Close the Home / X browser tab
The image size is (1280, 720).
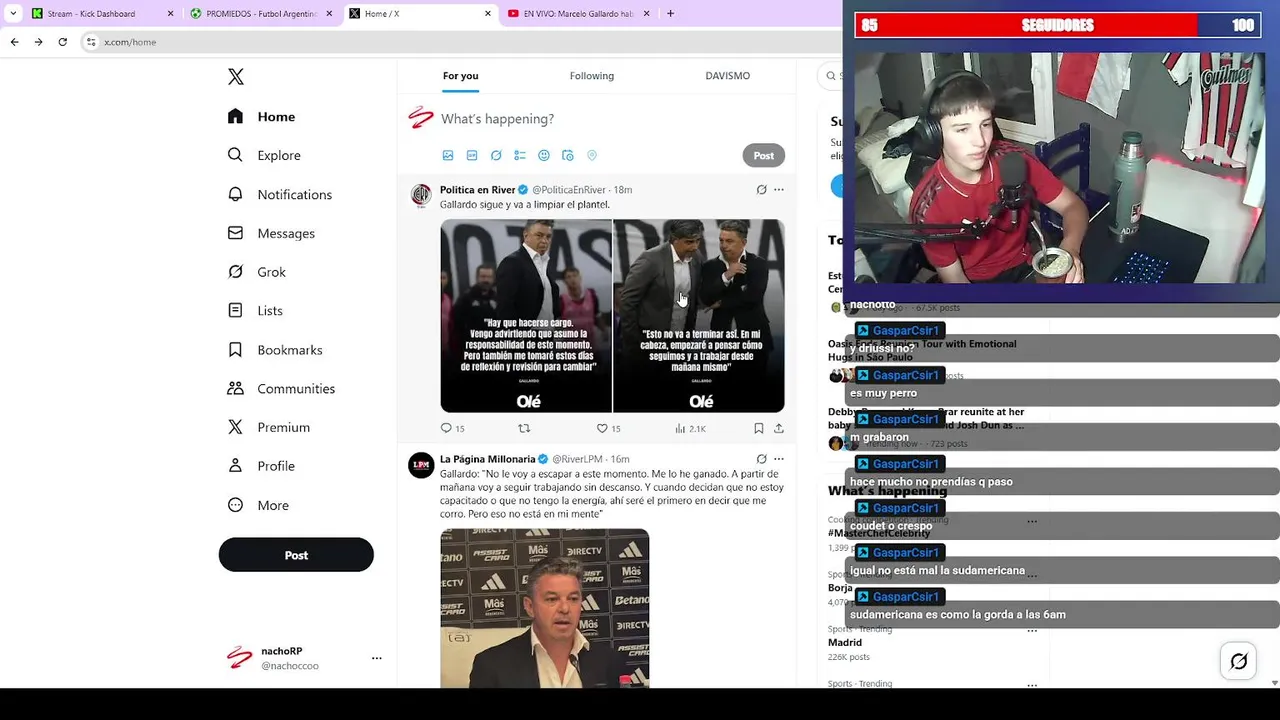[x=488, y=13]
